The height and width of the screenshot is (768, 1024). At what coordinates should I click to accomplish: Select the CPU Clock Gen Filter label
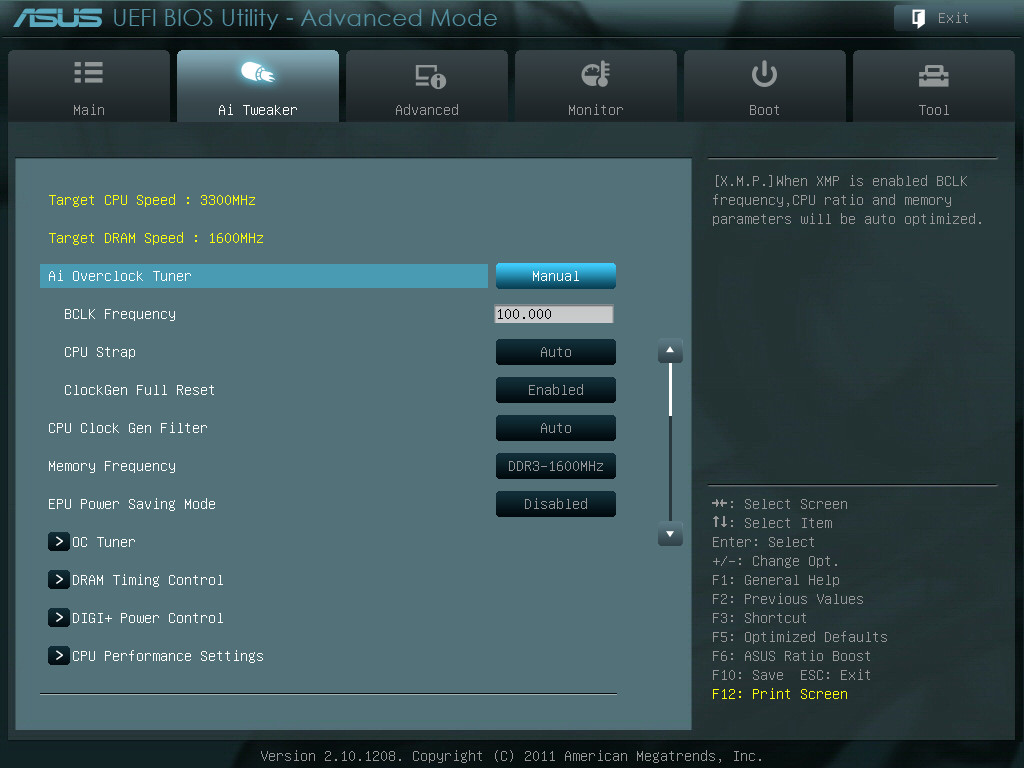click(x=128, y=428)
